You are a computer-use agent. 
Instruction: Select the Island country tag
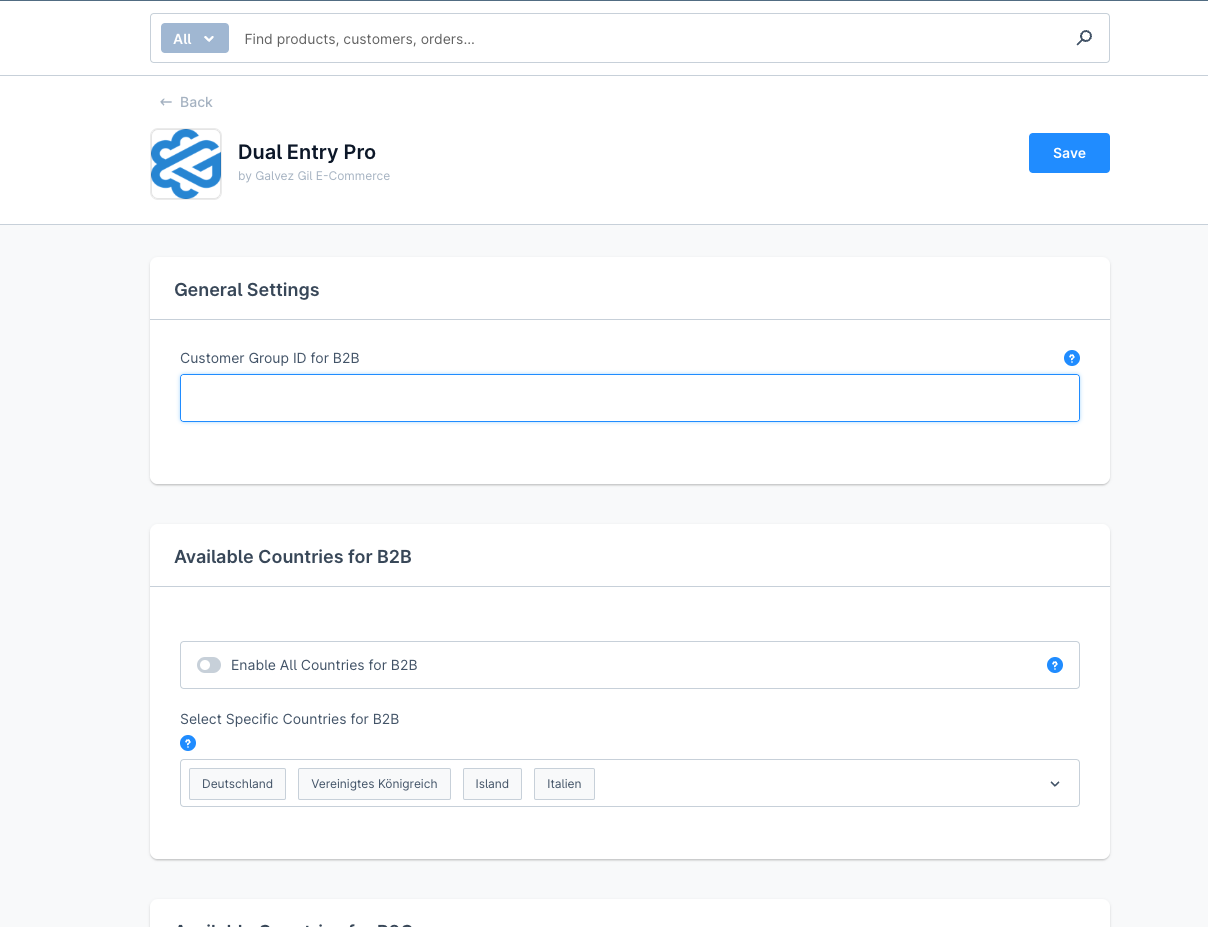(492, 784)
